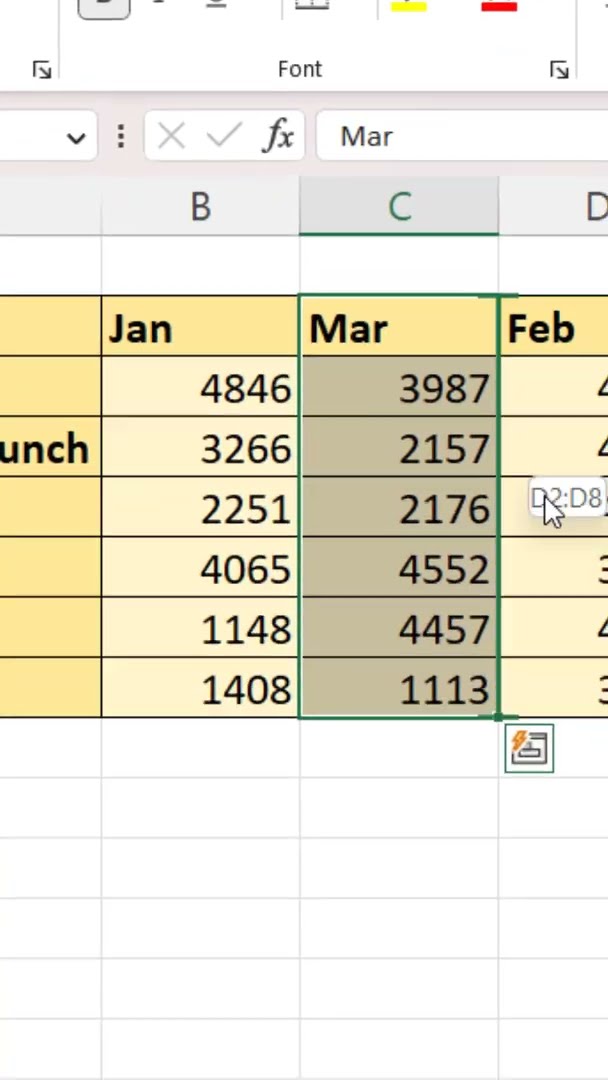
Task: Expand the Name Box dropdown
Action: click(76, 138)
